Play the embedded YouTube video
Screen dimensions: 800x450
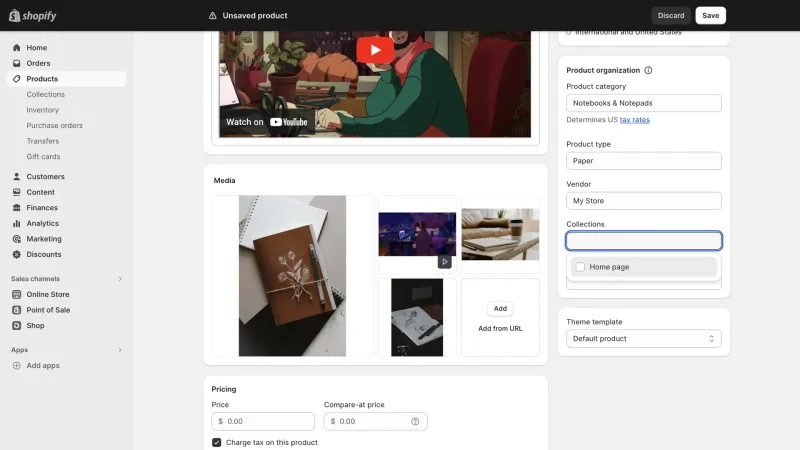tap(375, 50)
